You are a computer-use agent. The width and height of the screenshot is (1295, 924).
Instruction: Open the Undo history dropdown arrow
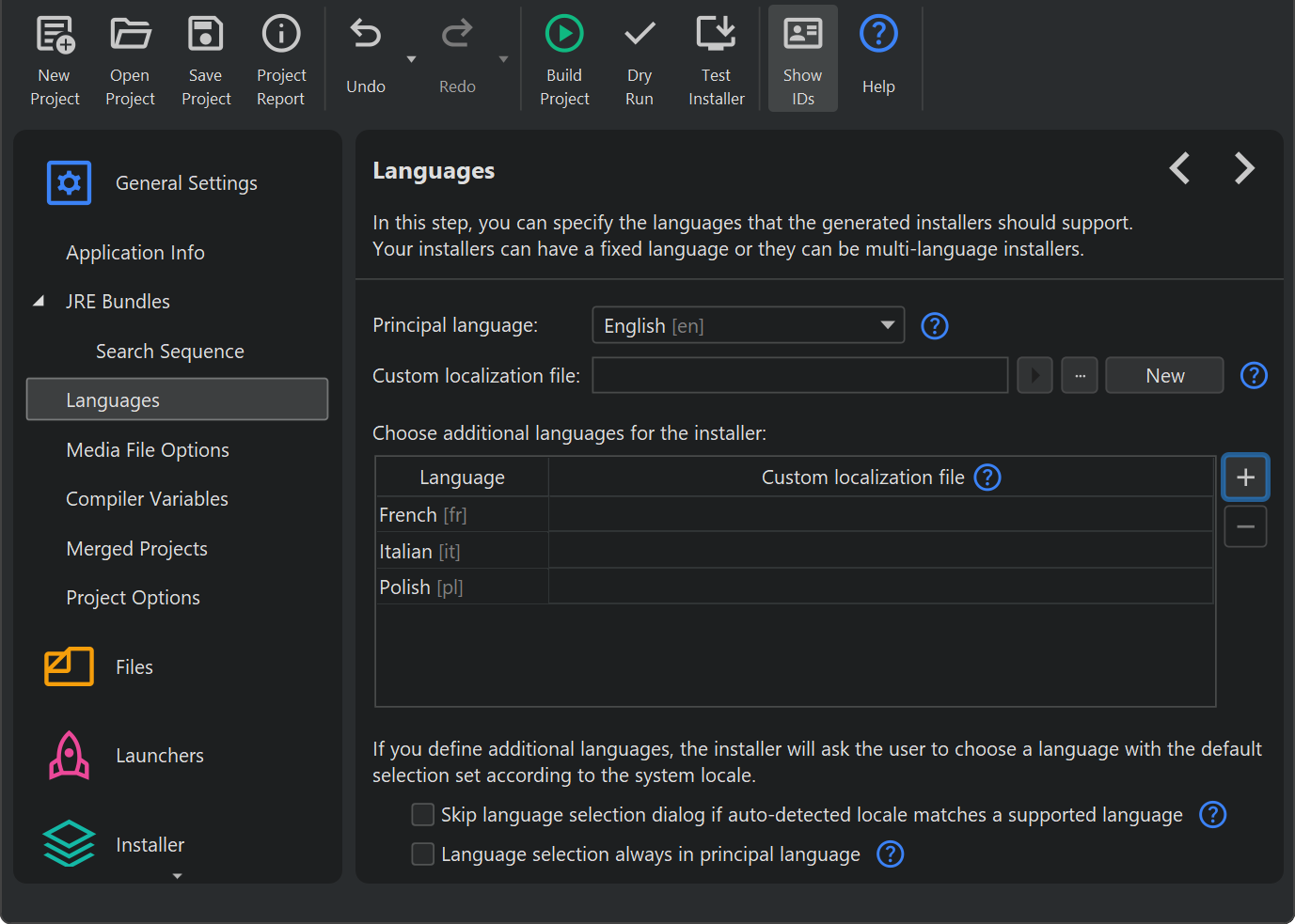[411, 59]
